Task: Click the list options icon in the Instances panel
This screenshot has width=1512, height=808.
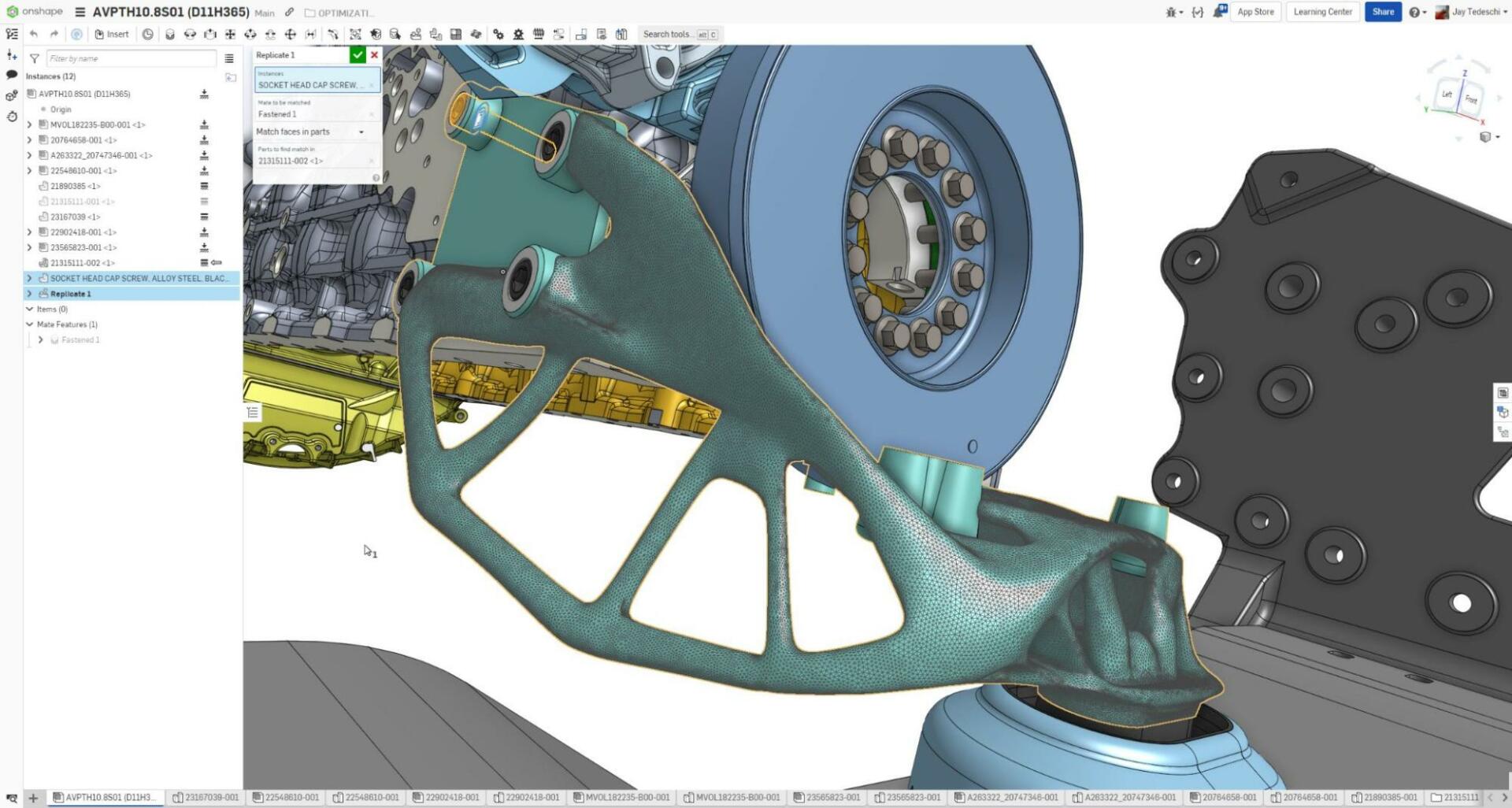Action: point(229,58)
